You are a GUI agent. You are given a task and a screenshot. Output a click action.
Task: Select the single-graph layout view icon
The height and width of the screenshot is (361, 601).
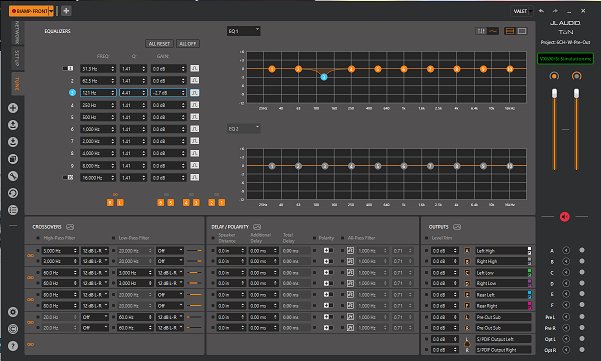(x=522, y=31)
